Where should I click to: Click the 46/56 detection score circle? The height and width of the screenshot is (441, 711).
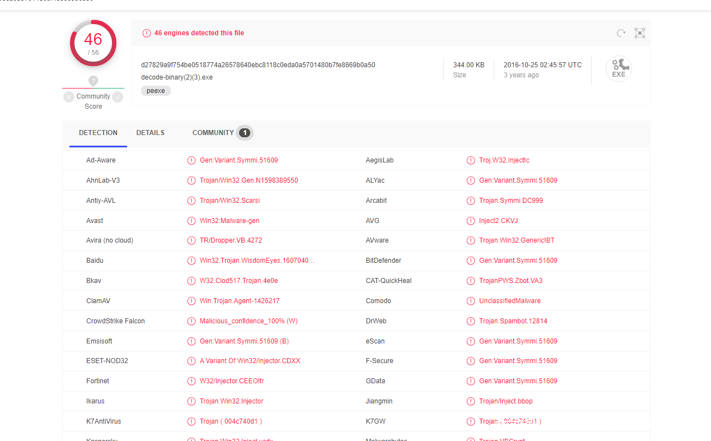[93, 44]
